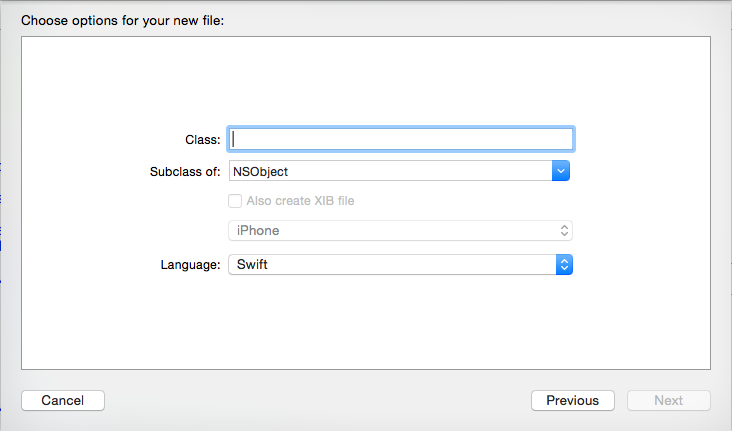Open the Language popup showing Swift
The height and width of the screenshot is (431, 732).
[x=400, y=264]
